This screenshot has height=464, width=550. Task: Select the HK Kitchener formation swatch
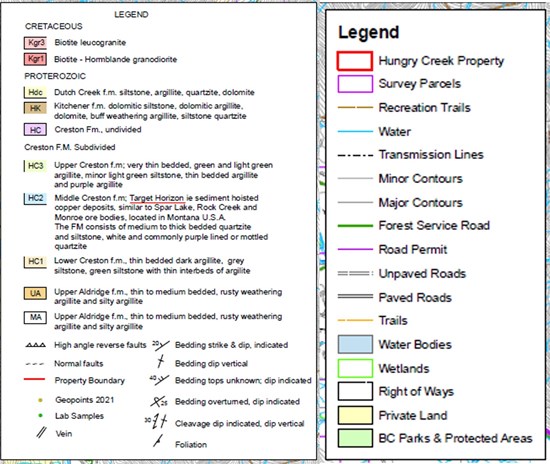(x=35, y=108)
